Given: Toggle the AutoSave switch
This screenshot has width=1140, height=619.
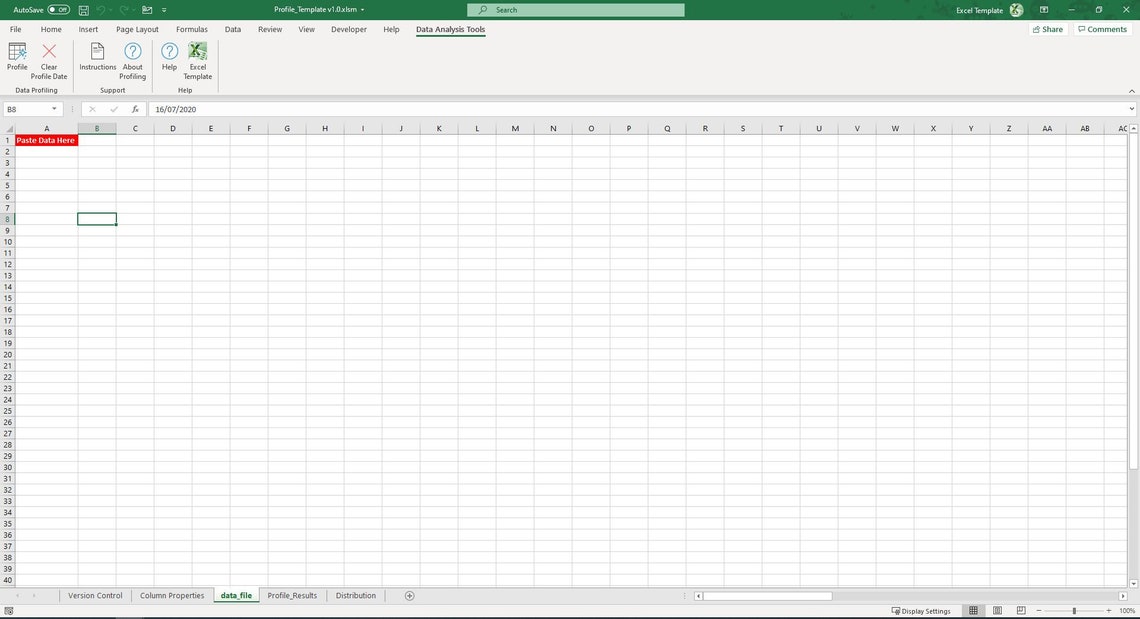Looking at the screenshot, I should [58, 10].
